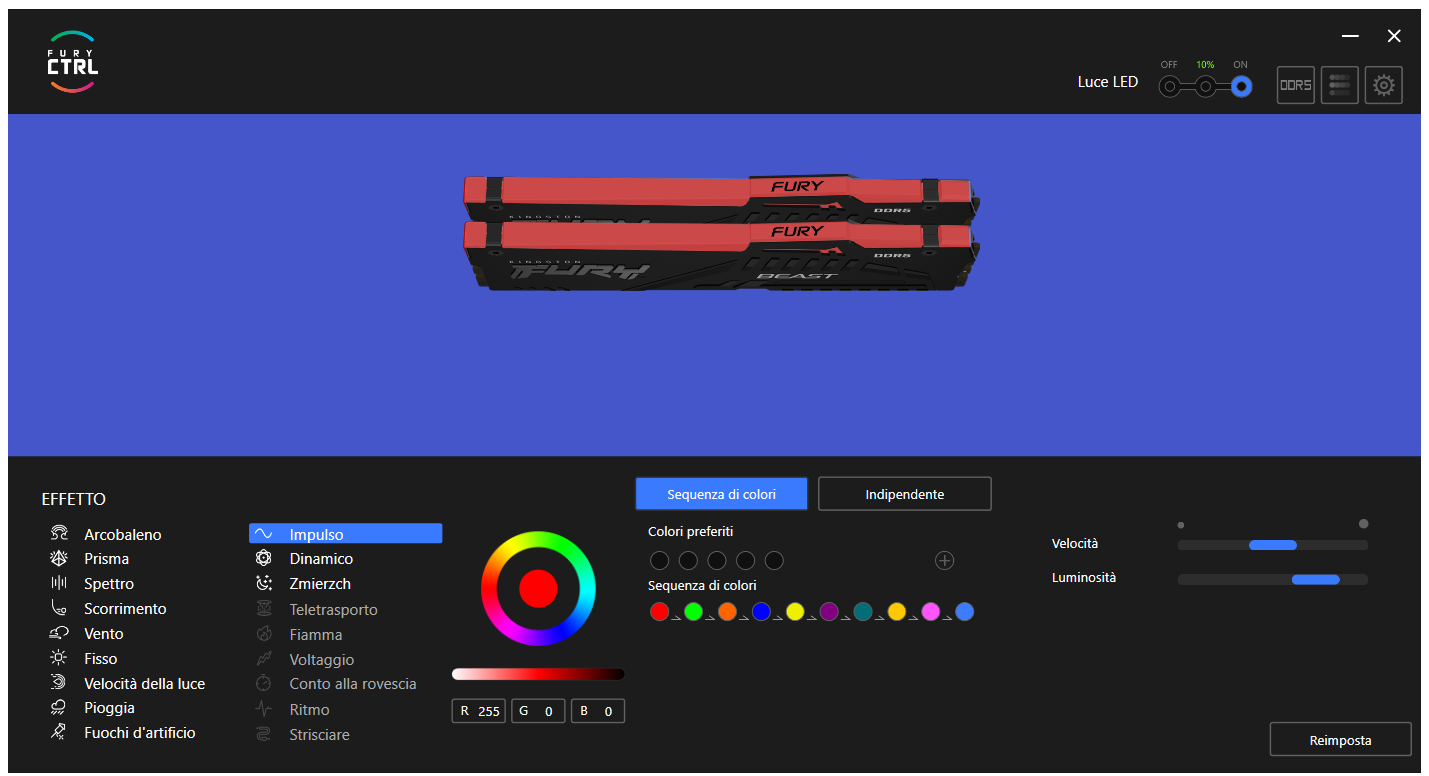1429x776 pixels.
Task: Click the Ritmo effect icon
Action: pyautogui.click(x=264, y=709)
